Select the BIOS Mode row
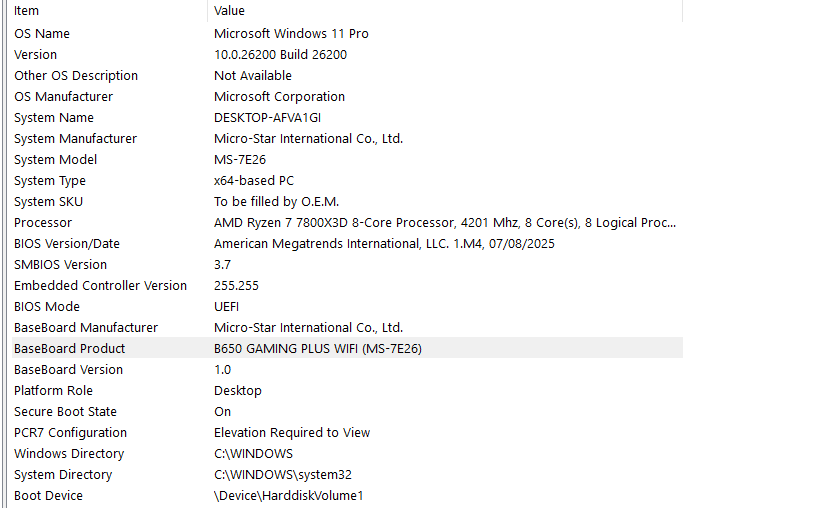This screenshot has width=815, height=508. pos(47,307)
